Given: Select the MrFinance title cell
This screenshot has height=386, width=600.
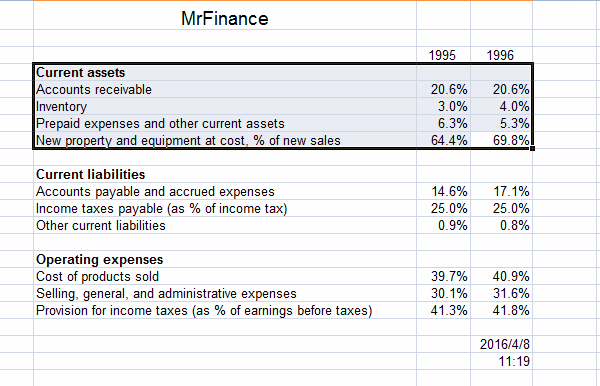Looking at the screenshot, I should click(x=225, y=18).
